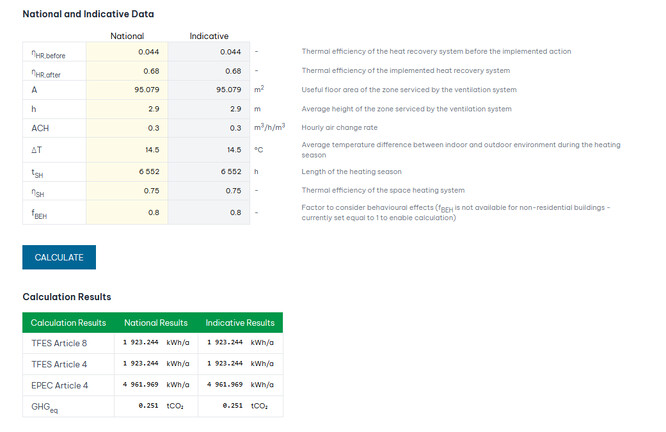666x432 pixels.
Task: Click National floor area A field
Action: [127, 90]
